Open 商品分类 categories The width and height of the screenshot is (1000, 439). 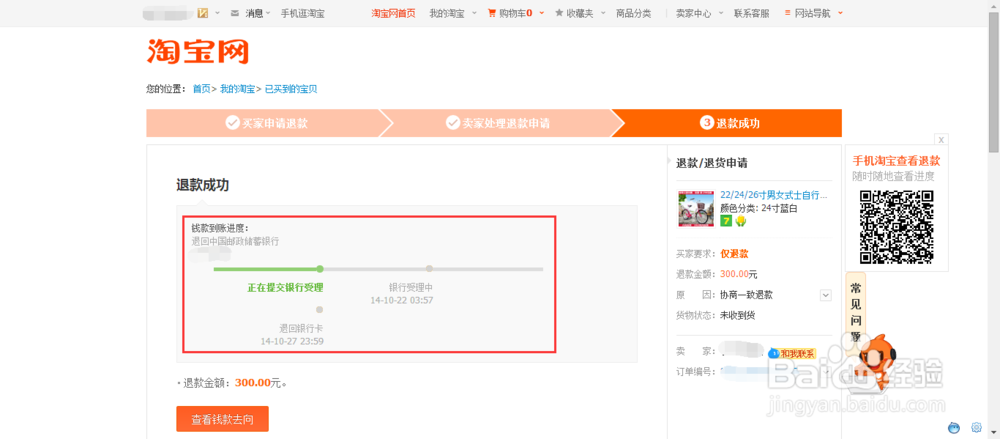(633, 13)
